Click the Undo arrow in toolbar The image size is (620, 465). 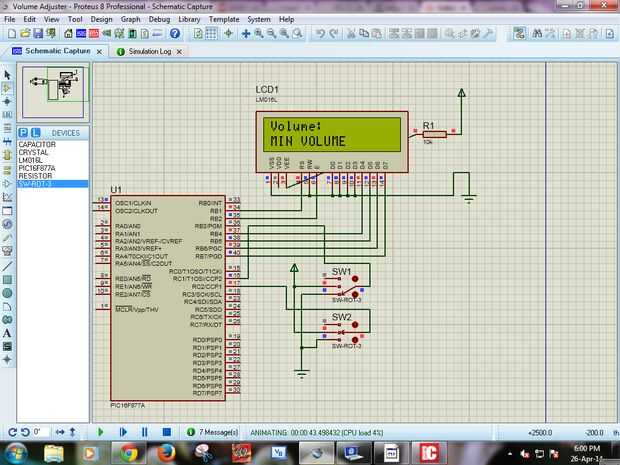(320, 33)
